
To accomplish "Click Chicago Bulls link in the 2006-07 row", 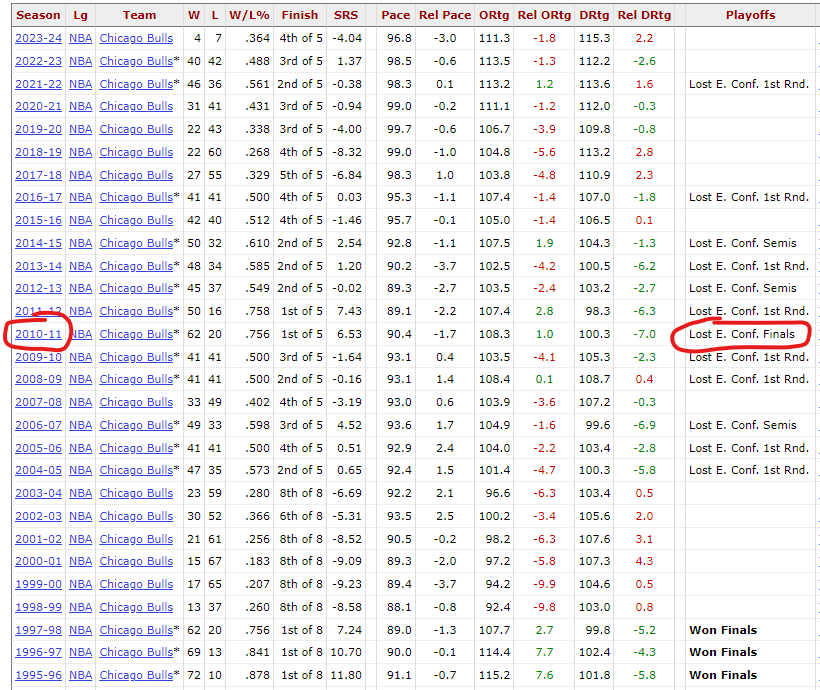I will coord(136,425).
